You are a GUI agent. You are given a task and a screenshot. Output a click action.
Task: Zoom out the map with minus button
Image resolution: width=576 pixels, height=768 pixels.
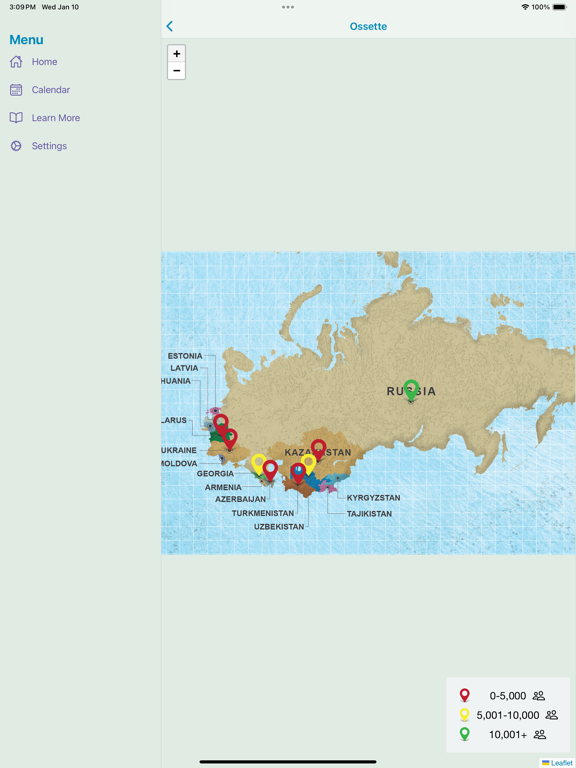point(176,71)
